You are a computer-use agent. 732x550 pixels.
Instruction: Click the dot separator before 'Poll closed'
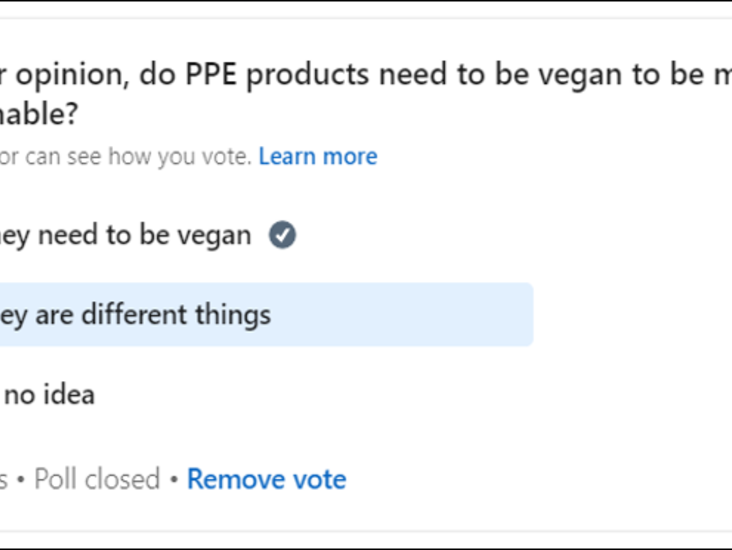pos(21,479)
